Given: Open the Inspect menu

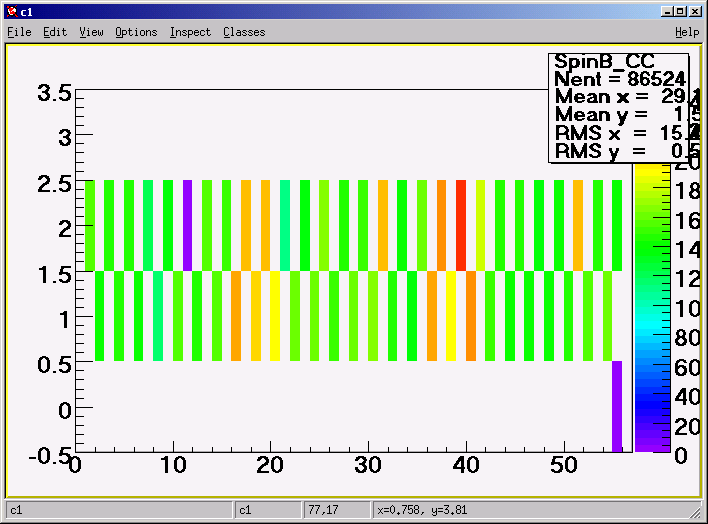Looking at the screenshot, I should 190,32.
